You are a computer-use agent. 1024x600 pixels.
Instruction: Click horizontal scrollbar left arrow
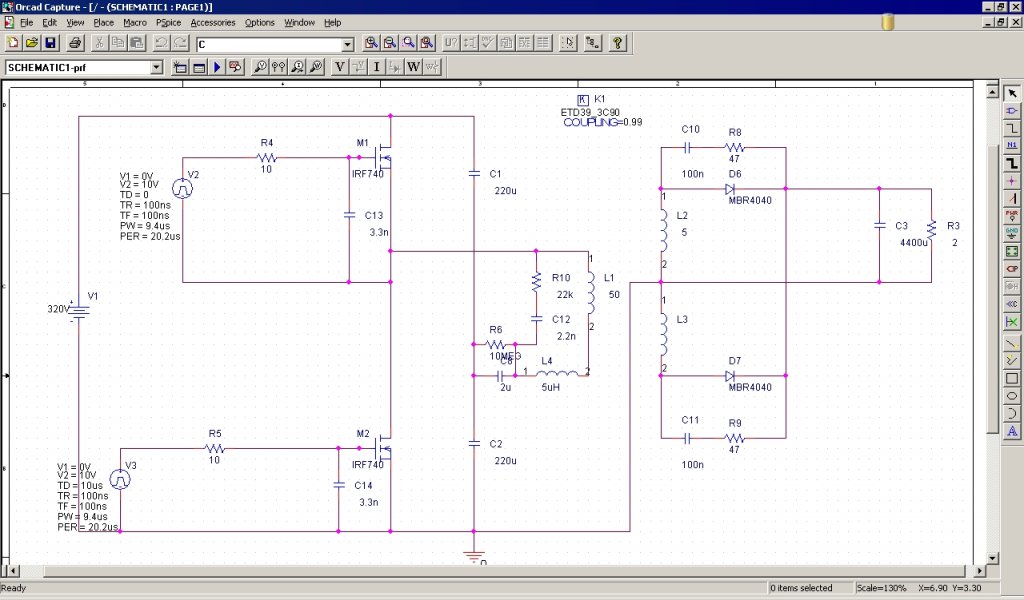(x=12, y=571)
